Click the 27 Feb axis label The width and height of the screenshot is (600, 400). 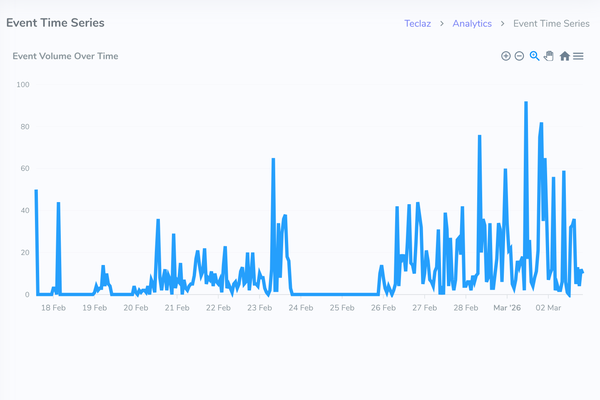[424, 308]
